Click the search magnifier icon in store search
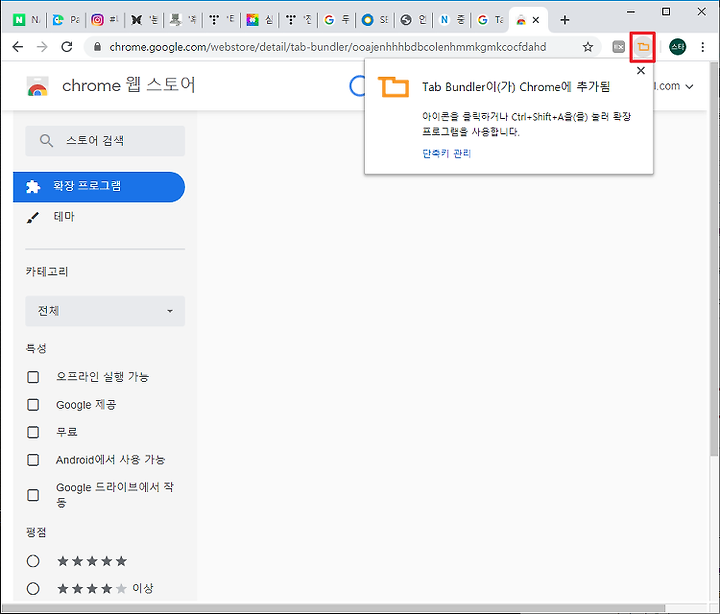This screenshot has height=614, width=720. (46, 141)
